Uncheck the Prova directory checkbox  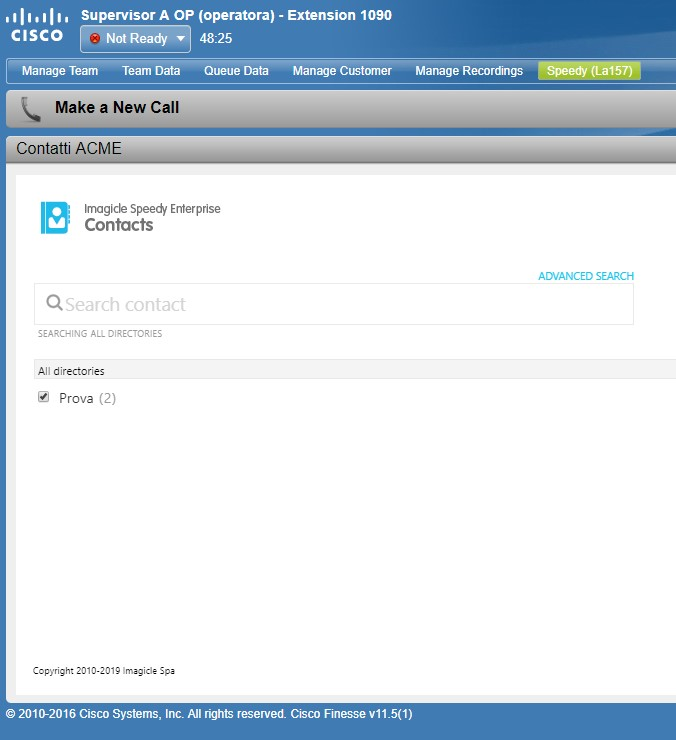point(43,397)
